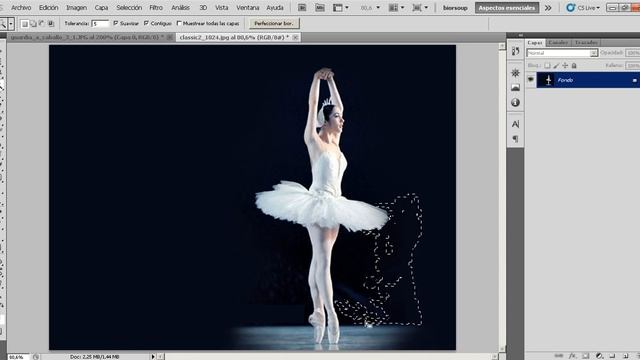640x360 pixels.
Task: Open the History panel icon in dock
Action: (x=516, y=51)
